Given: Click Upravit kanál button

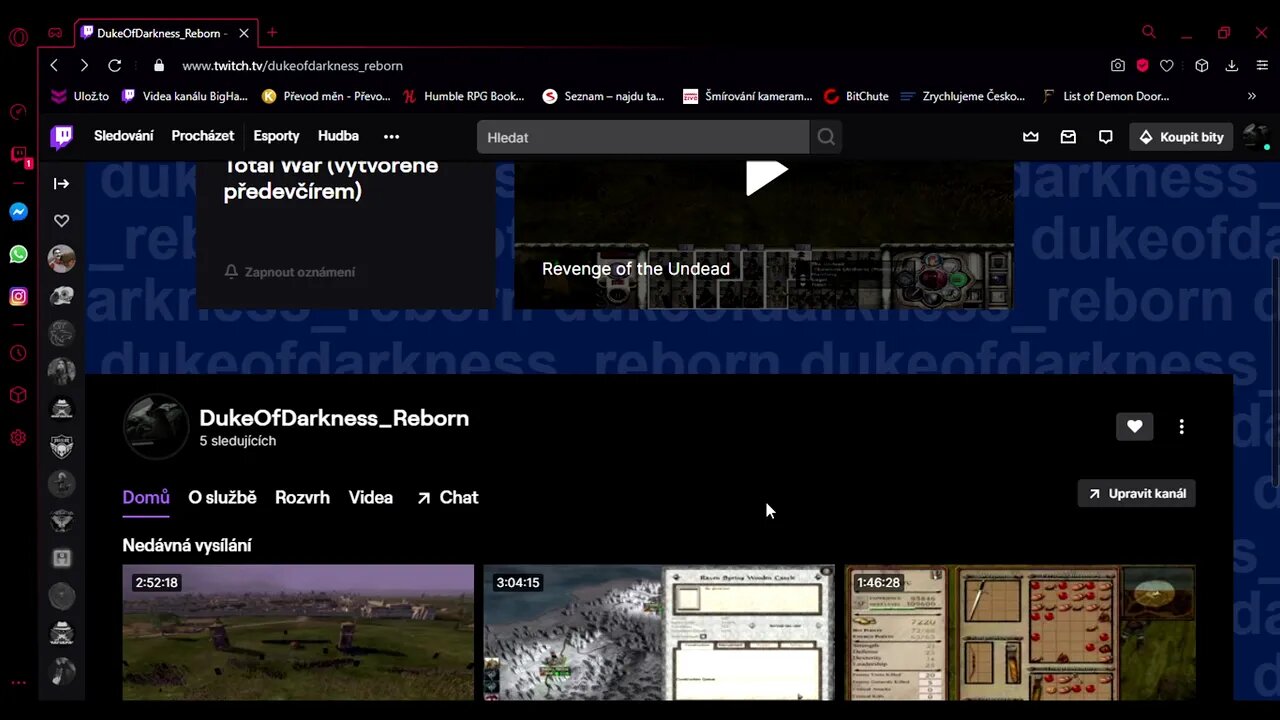Looking at the screenshot, I should click(1137, 494).
